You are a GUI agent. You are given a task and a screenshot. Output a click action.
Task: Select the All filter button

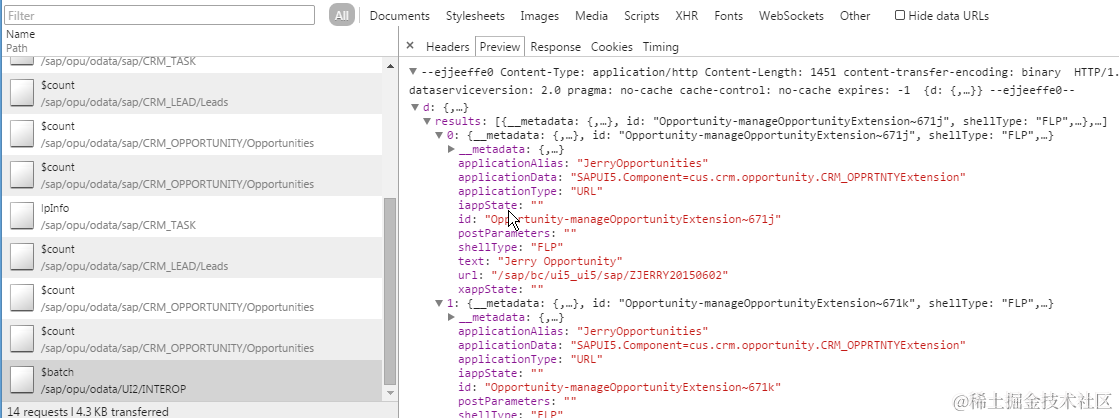point(343,16)
